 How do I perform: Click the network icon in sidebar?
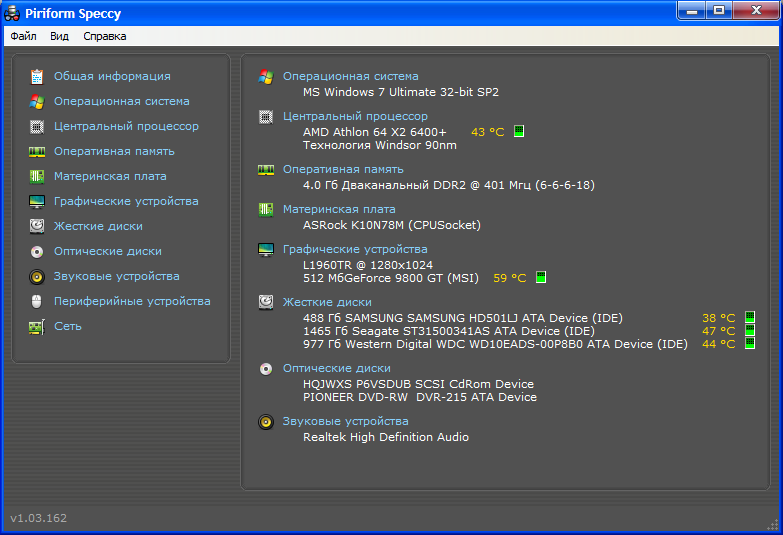tap(37, 326)
